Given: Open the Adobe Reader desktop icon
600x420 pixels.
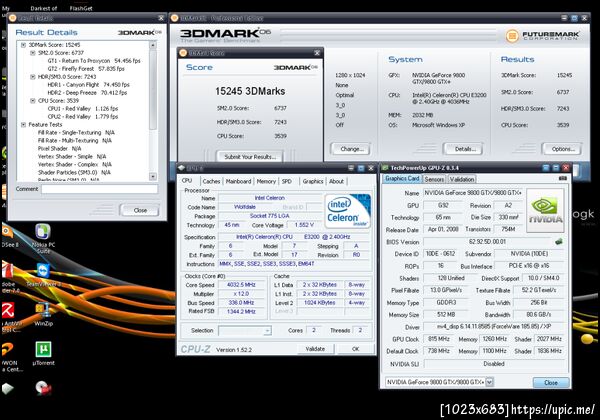Looking at the screenshot, I should pos(8,278).
